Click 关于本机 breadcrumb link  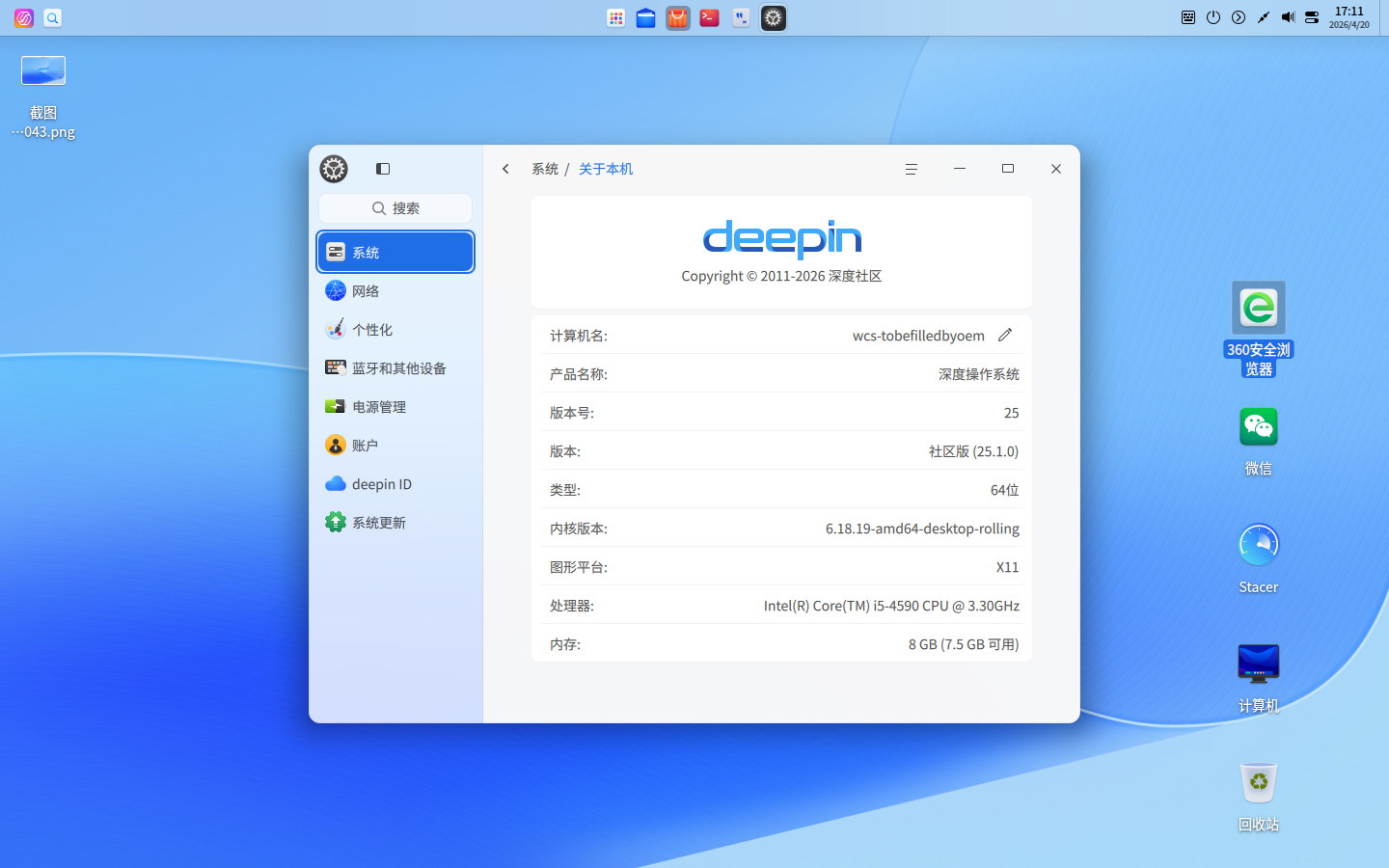click(x=606, y=169)
